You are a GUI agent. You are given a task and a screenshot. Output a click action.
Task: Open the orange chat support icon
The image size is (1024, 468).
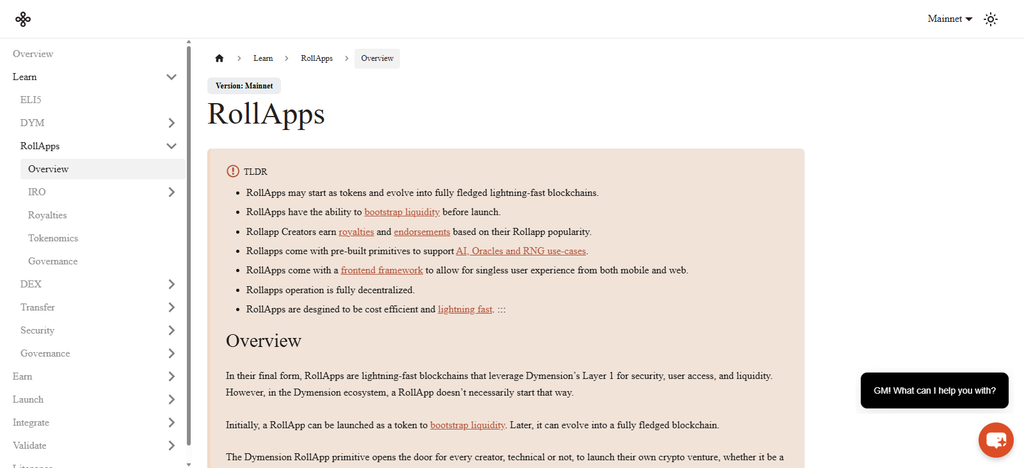click(x=996, y=440)
